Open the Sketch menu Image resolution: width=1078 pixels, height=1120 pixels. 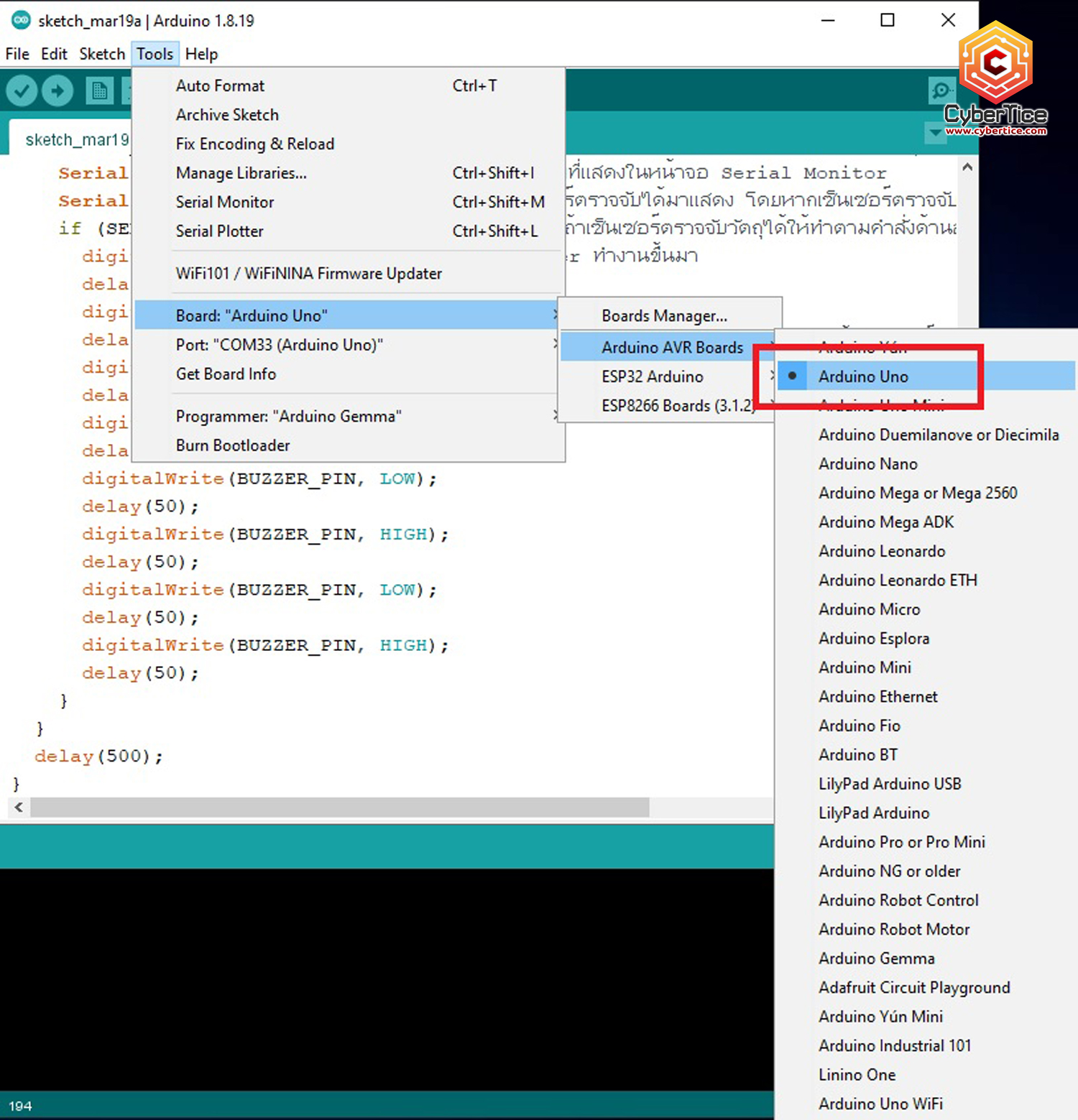tap(101, 54)
